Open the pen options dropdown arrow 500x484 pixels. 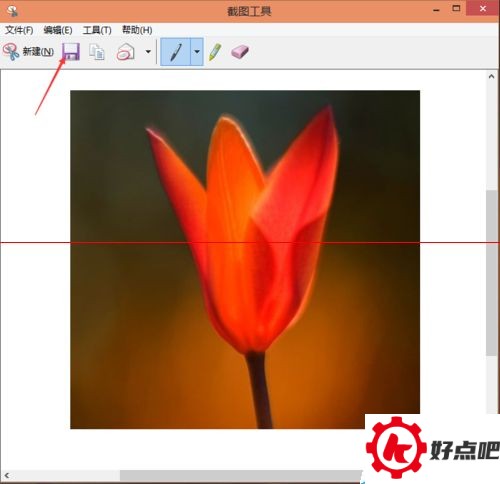197,52
